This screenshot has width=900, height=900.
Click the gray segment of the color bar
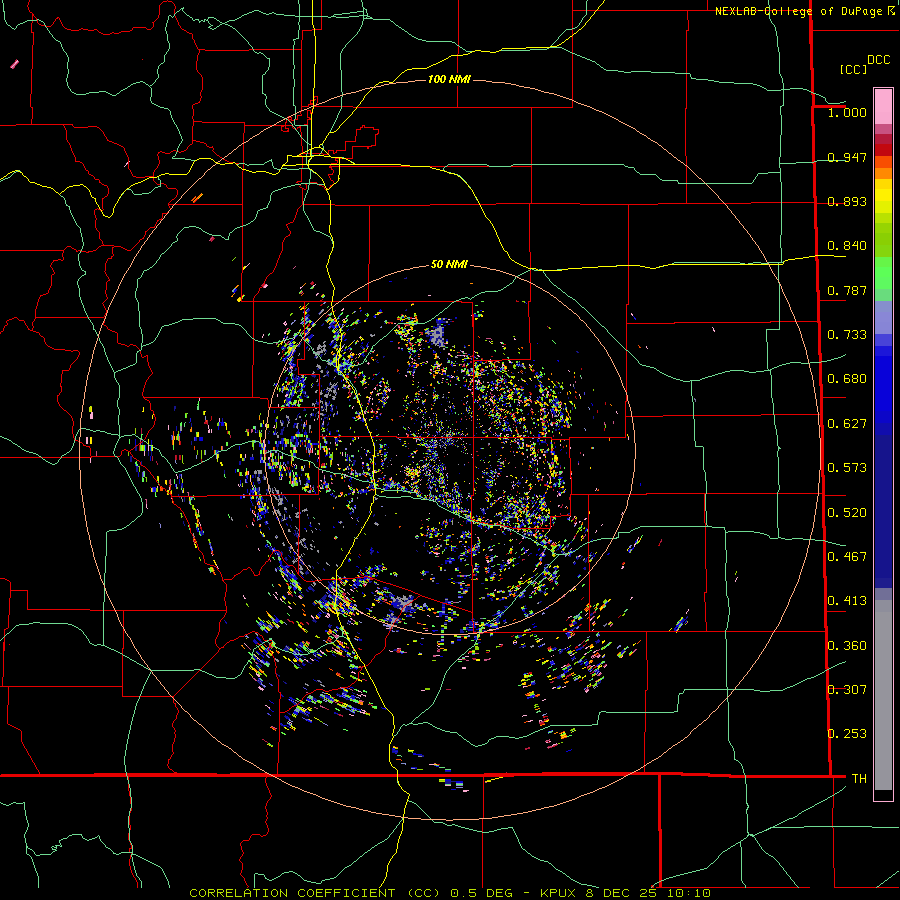tap(883, 695)
